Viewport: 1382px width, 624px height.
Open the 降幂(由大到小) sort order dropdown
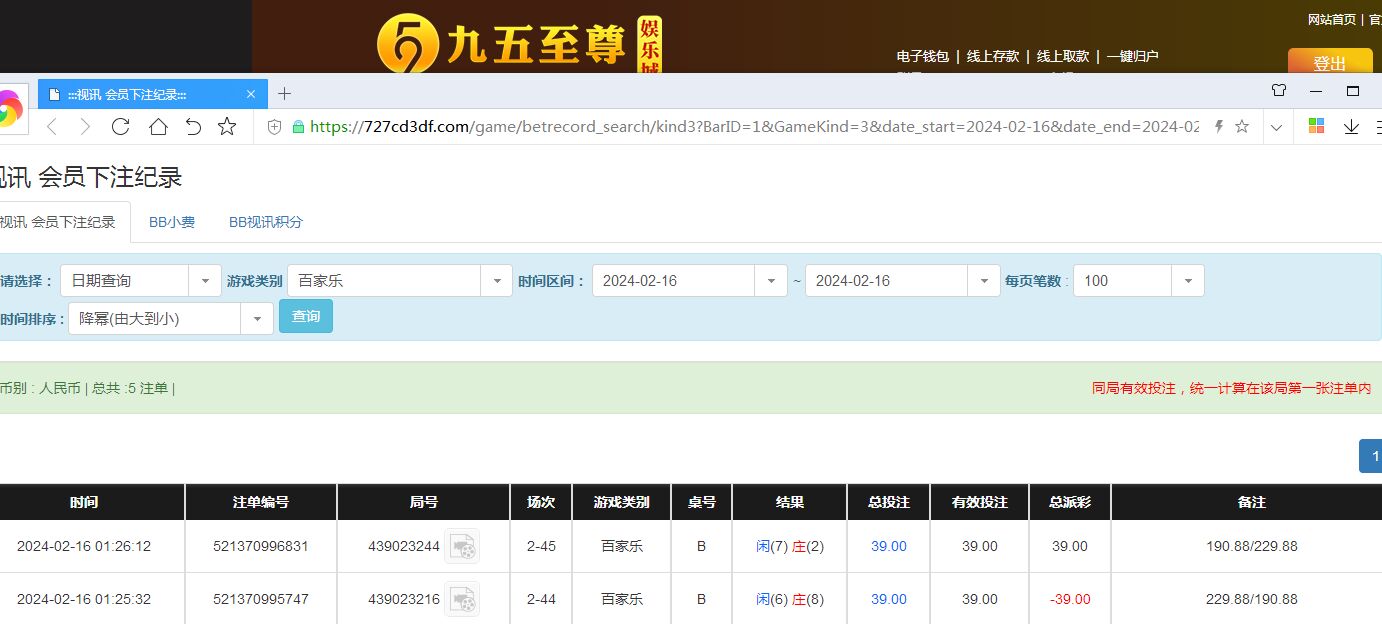256,319
